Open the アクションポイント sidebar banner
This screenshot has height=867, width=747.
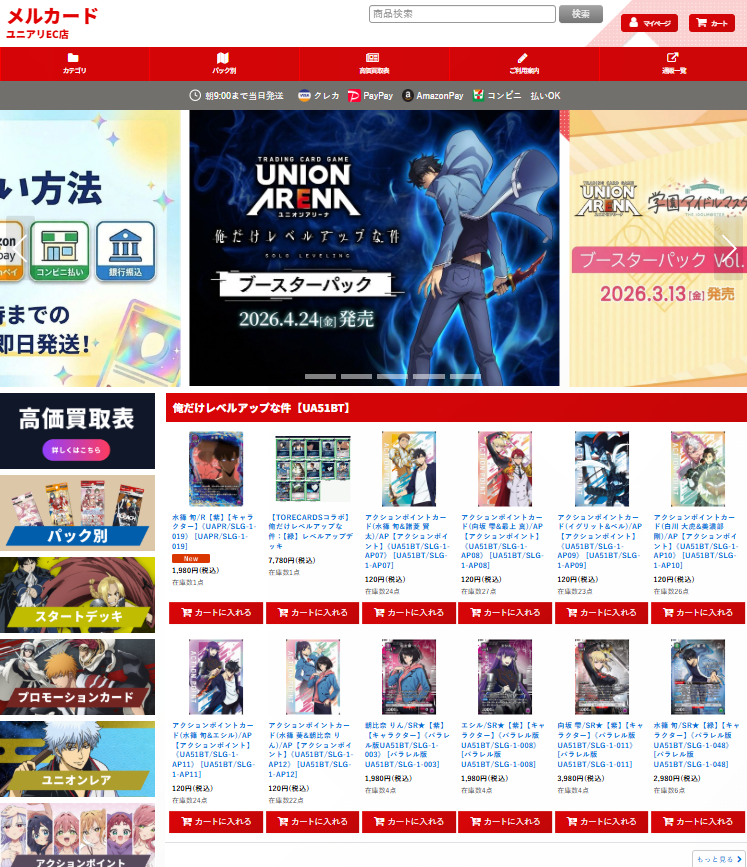click(x=77, y=835)
